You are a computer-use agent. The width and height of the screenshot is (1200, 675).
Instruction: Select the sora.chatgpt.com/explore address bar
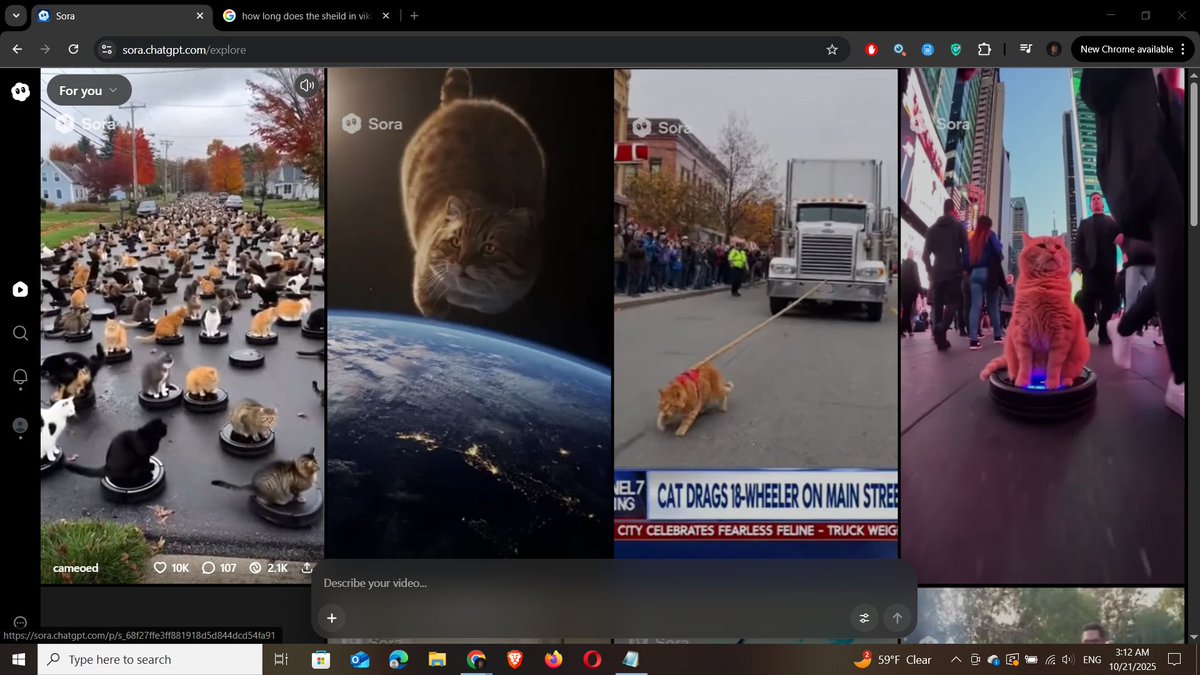(470, 49)
